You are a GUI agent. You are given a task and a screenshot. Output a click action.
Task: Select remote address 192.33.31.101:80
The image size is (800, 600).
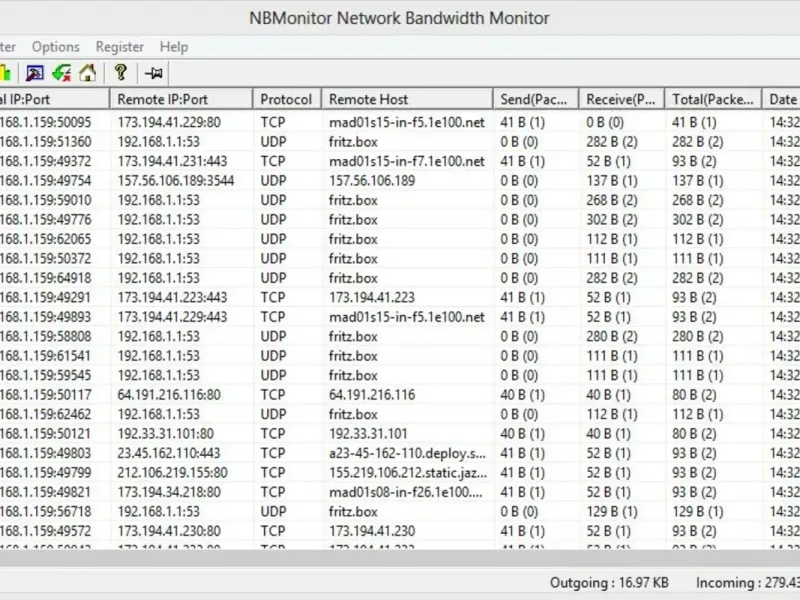(x=165, y=434)
